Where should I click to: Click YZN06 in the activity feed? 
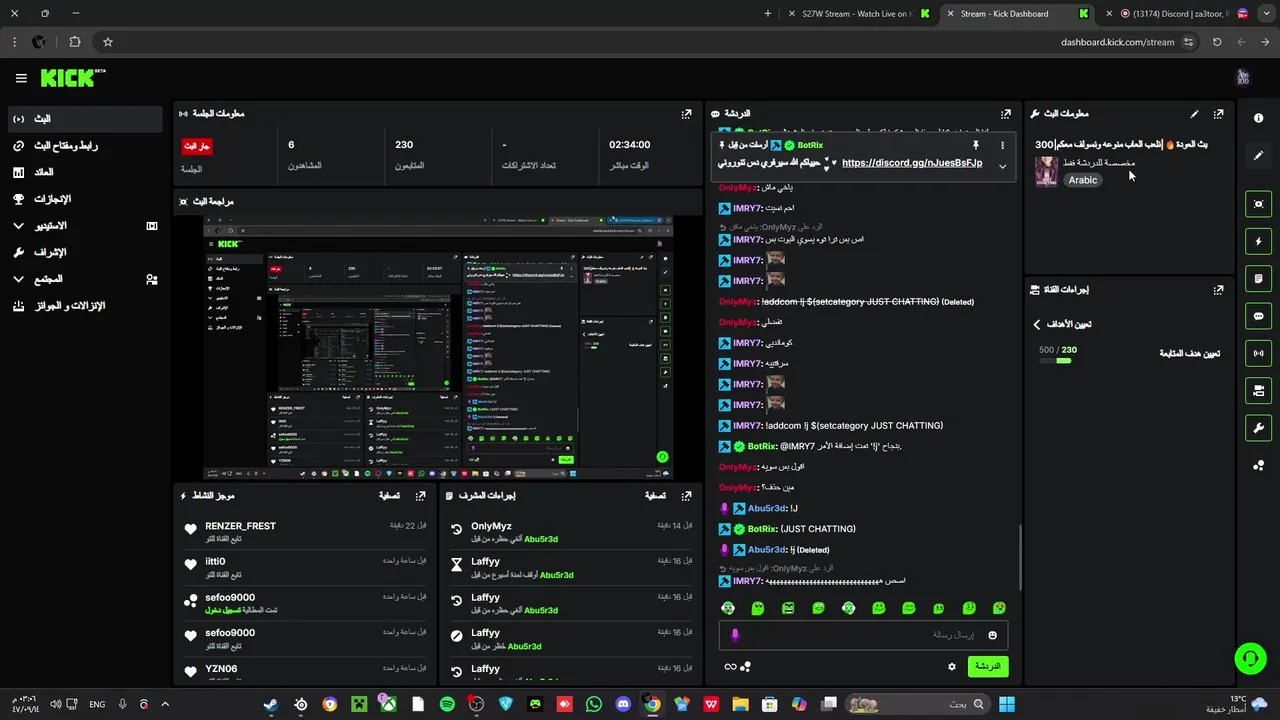(x=221, y=669)
